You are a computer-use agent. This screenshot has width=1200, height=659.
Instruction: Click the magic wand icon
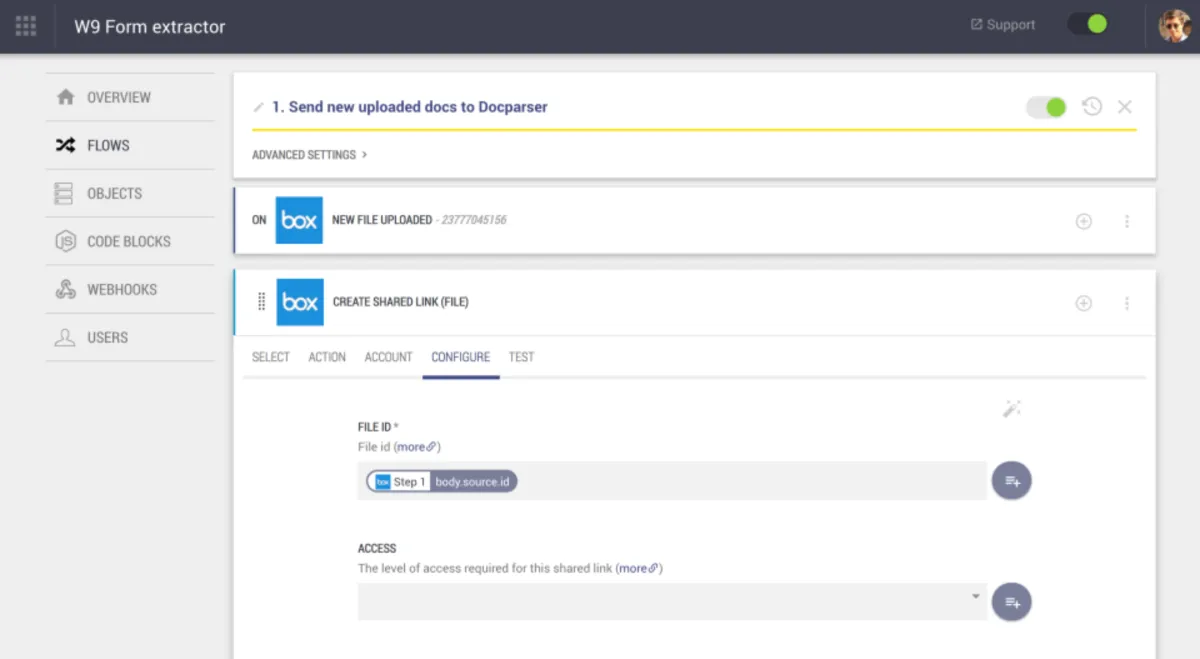(x=1012, y=408)
